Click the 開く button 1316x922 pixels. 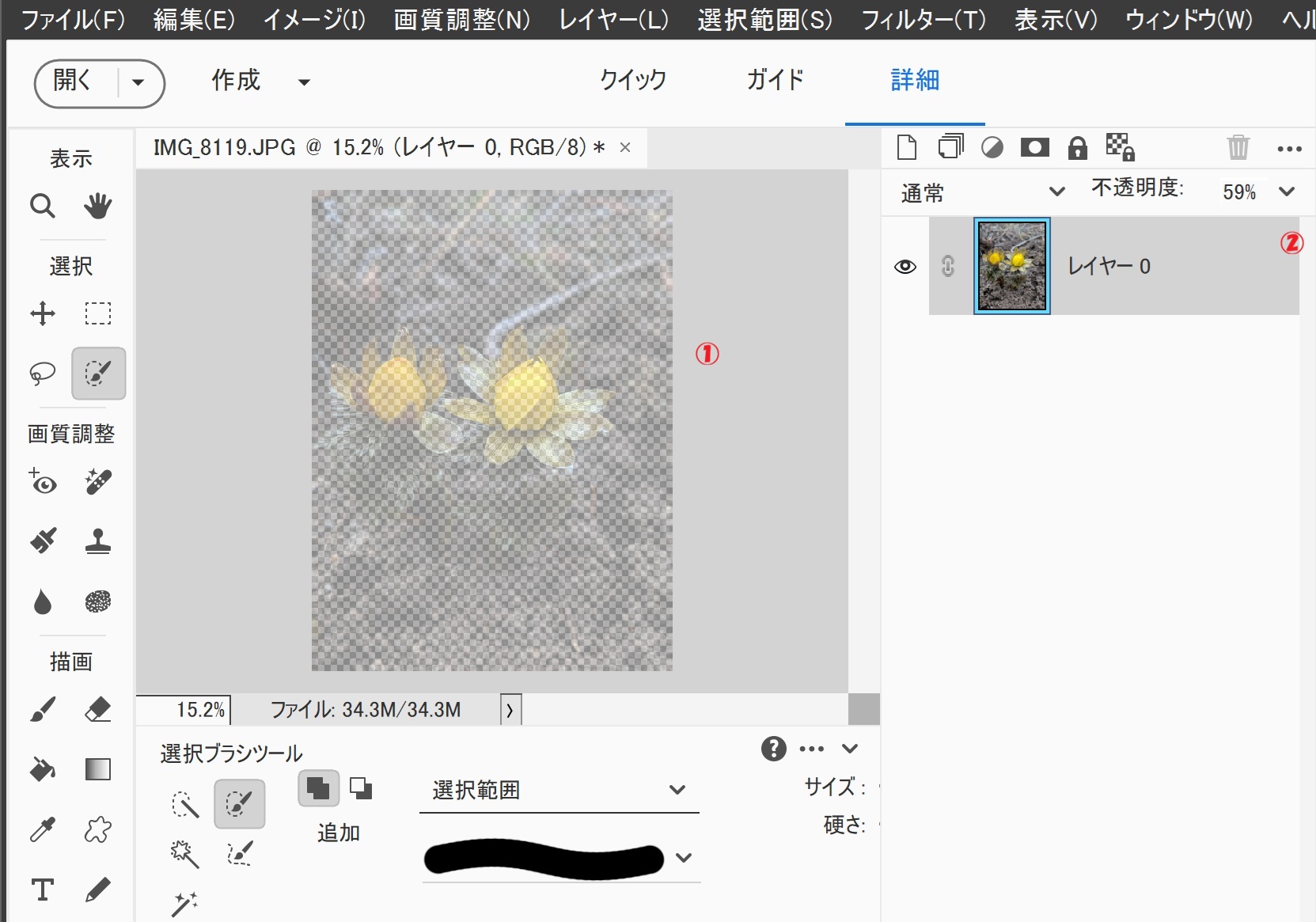[x=73, y=81]
